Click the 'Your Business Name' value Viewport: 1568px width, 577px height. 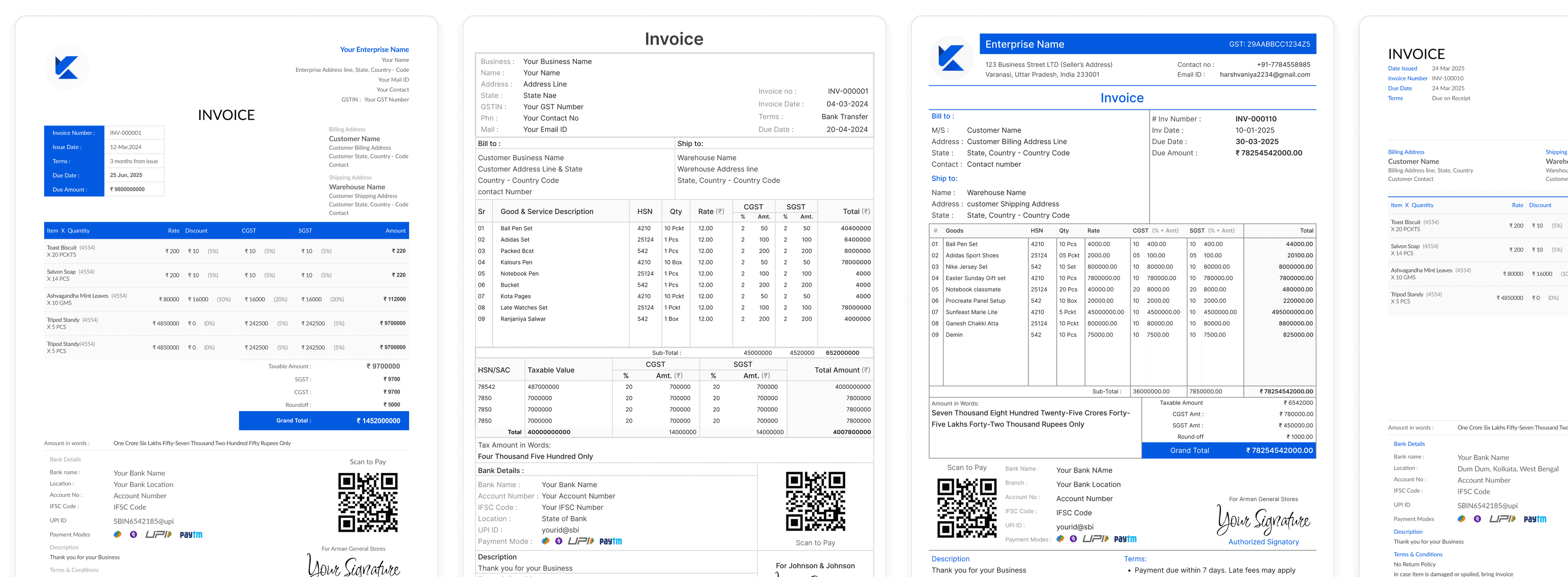point(557,61)
